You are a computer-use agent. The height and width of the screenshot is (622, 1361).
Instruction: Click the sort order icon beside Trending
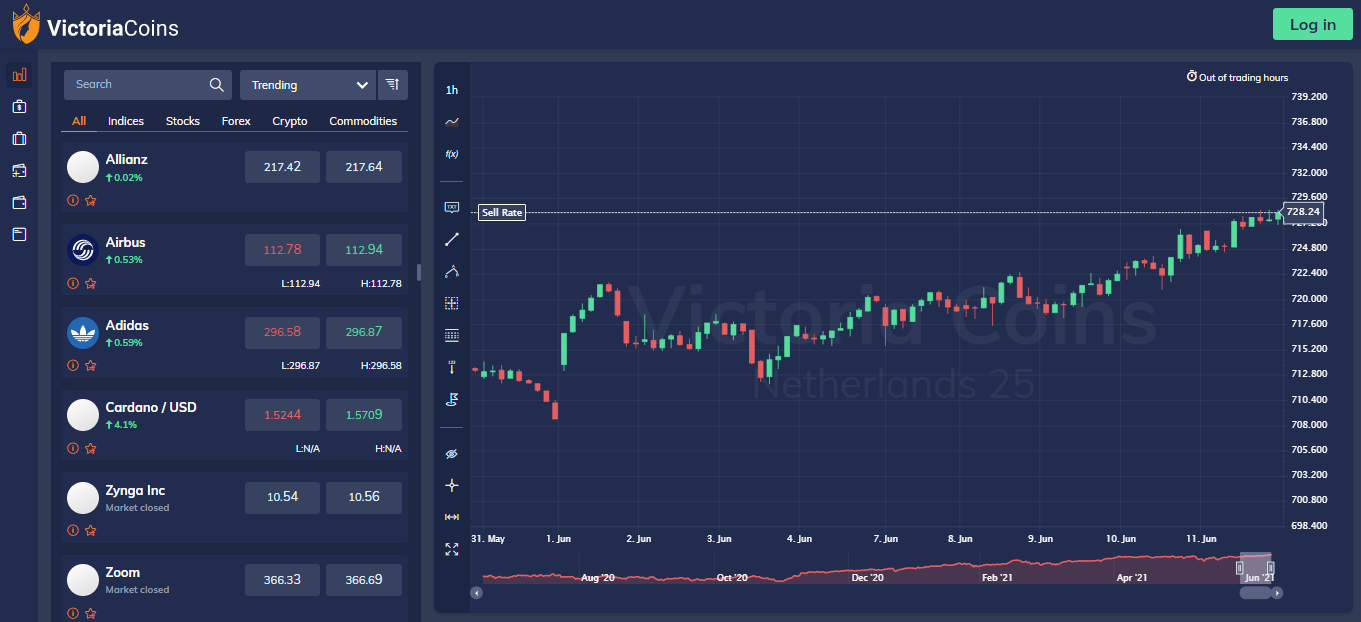[392, 85]
